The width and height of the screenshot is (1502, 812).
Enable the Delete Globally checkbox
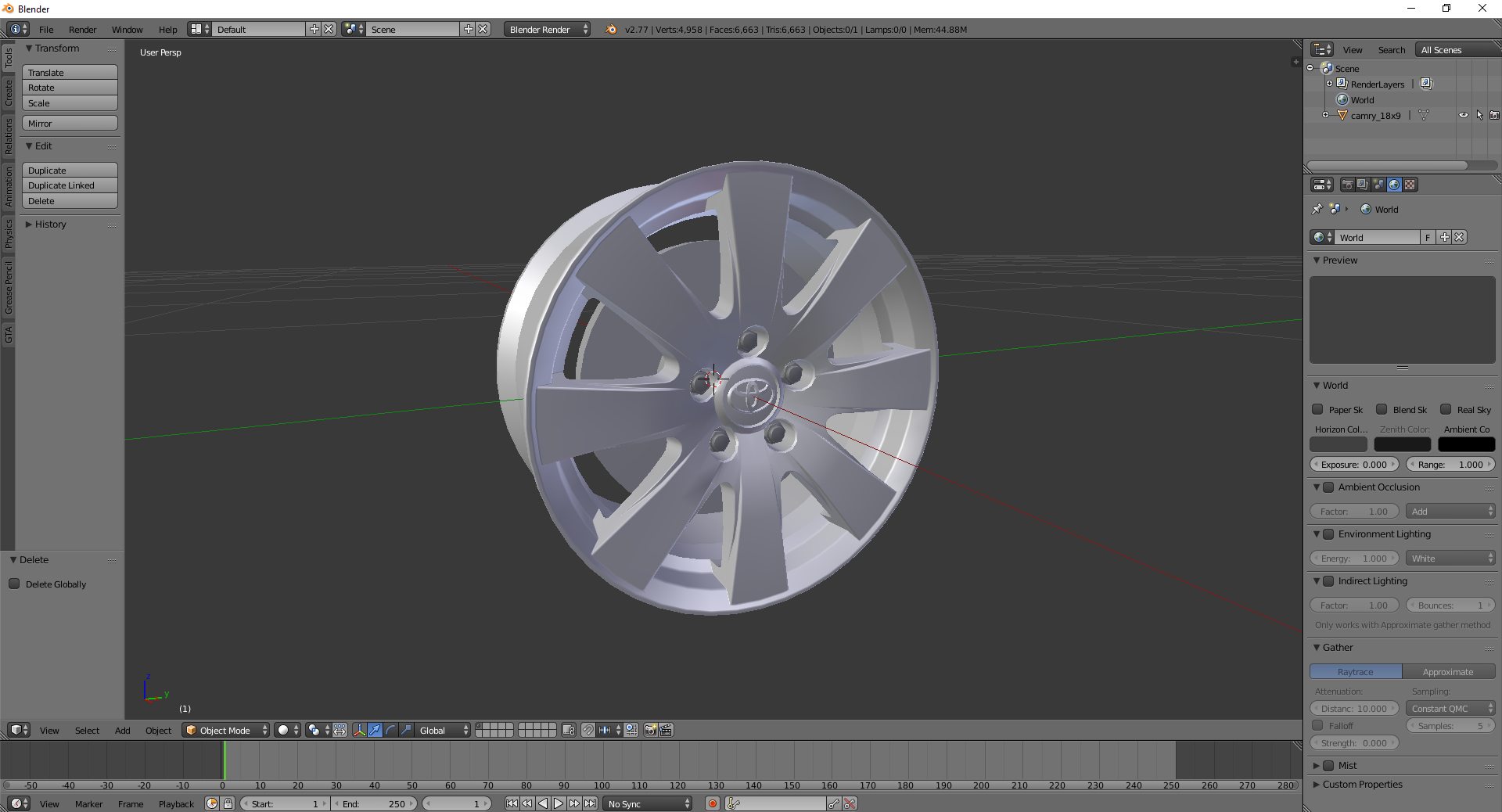tap(14, 584)
